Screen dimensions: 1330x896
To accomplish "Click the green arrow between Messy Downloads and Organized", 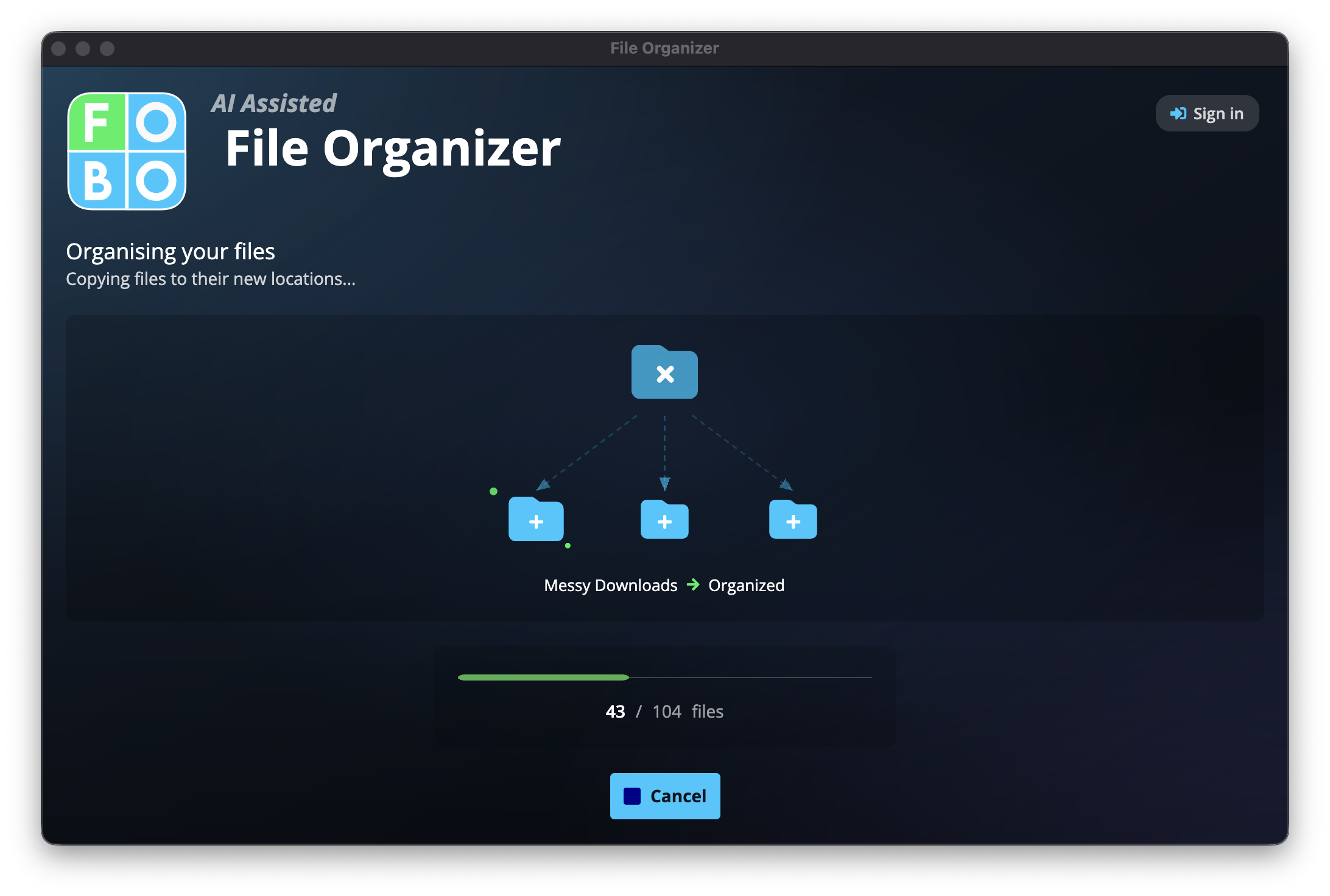I will coord(693,585).
